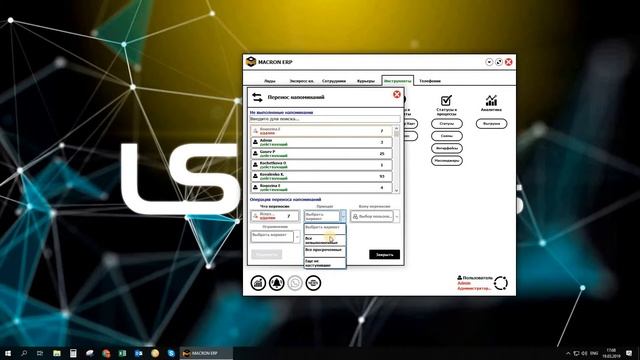Click the greyed-out transfer button
Screen dimensions: 640x360
click(x=266, y=254)
